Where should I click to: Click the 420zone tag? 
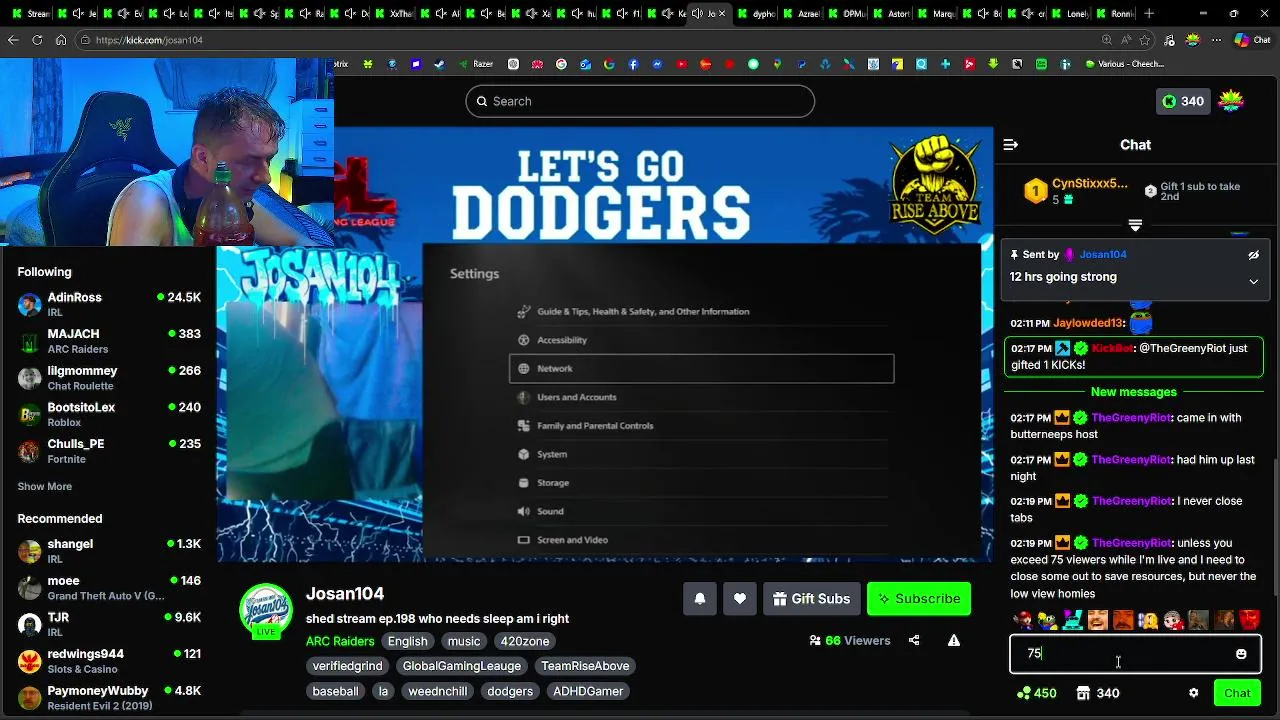coord(525,641)
